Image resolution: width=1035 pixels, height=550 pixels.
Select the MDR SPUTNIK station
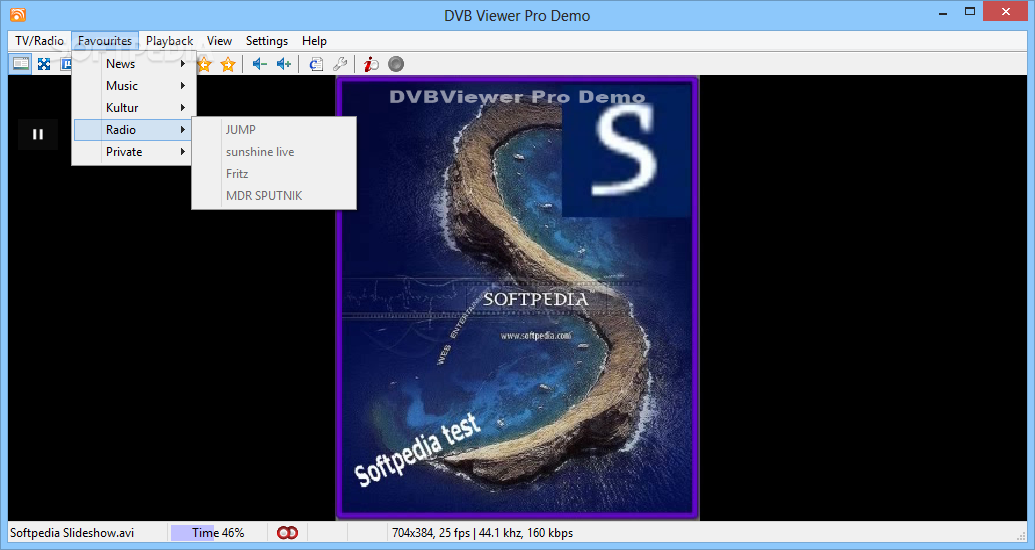[274, 195]
